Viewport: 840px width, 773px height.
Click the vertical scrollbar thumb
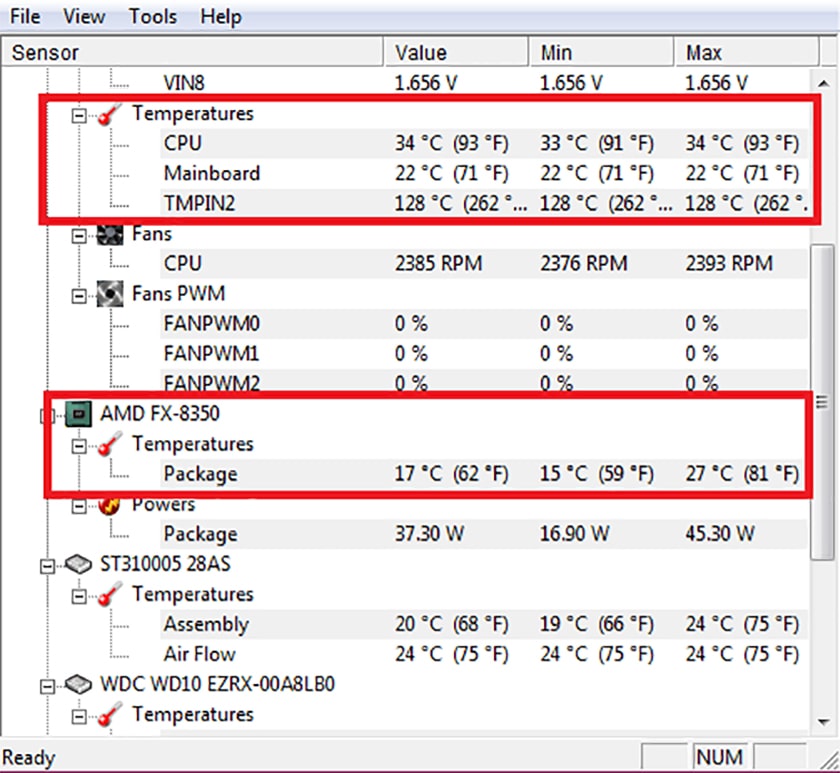(822, 400)
